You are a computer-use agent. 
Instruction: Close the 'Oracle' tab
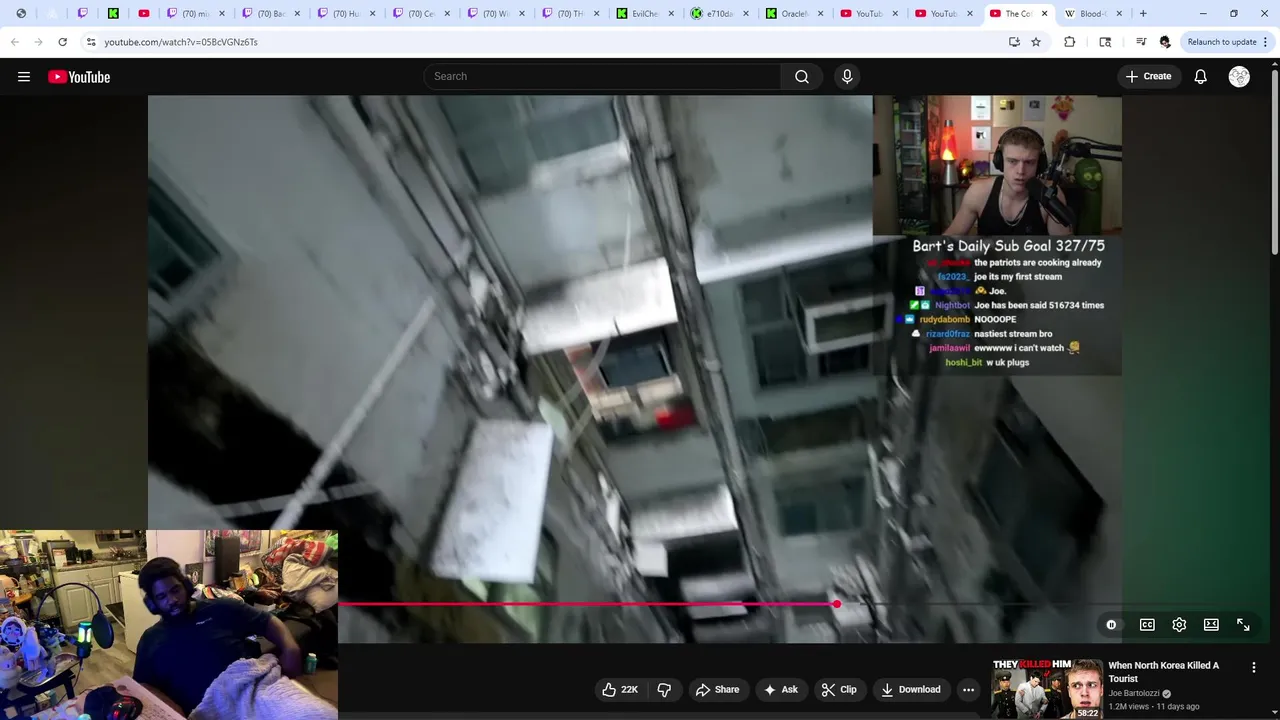820,14
